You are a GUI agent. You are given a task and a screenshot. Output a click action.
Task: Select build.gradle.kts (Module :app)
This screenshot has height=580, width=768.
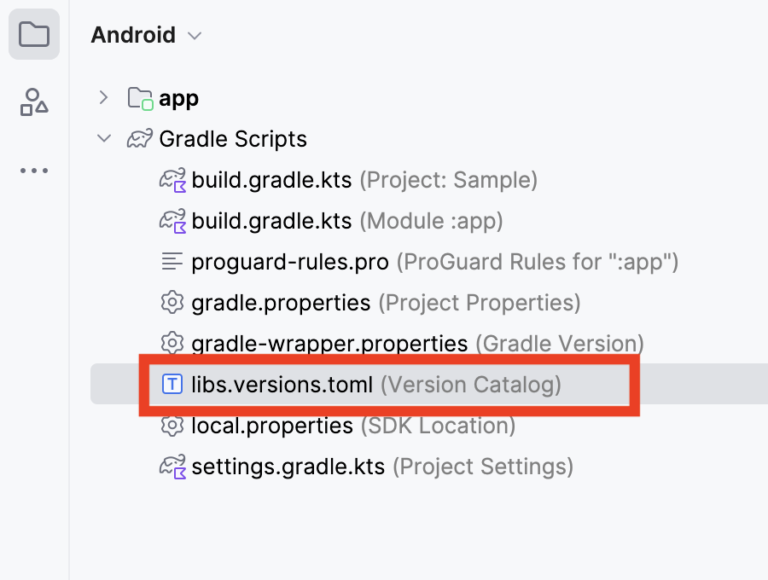[x=271, y=221]
